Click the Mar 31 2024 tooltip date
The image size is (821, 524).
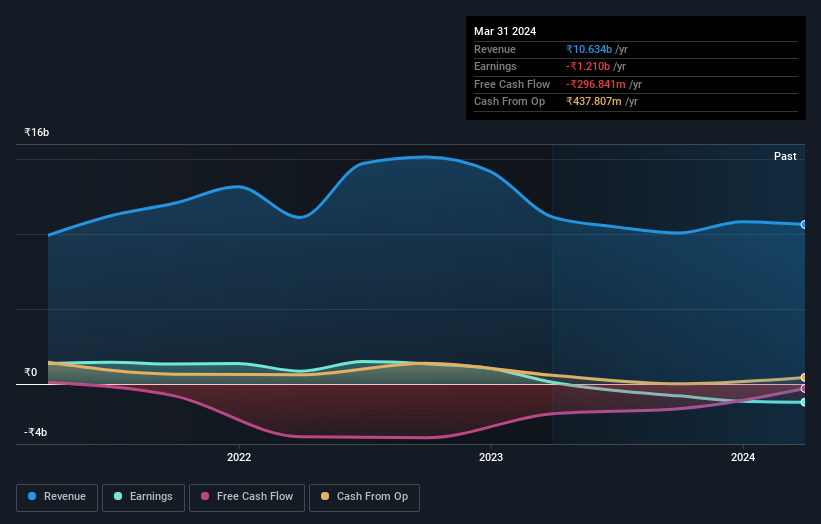(505, 31)
